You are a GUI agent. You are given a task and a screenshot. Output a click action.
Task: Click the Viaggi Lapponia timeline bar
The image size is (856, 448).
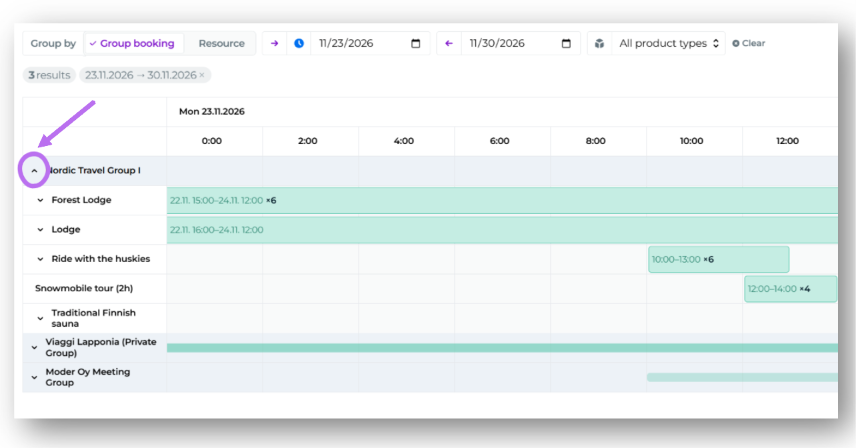click(502, 348)
